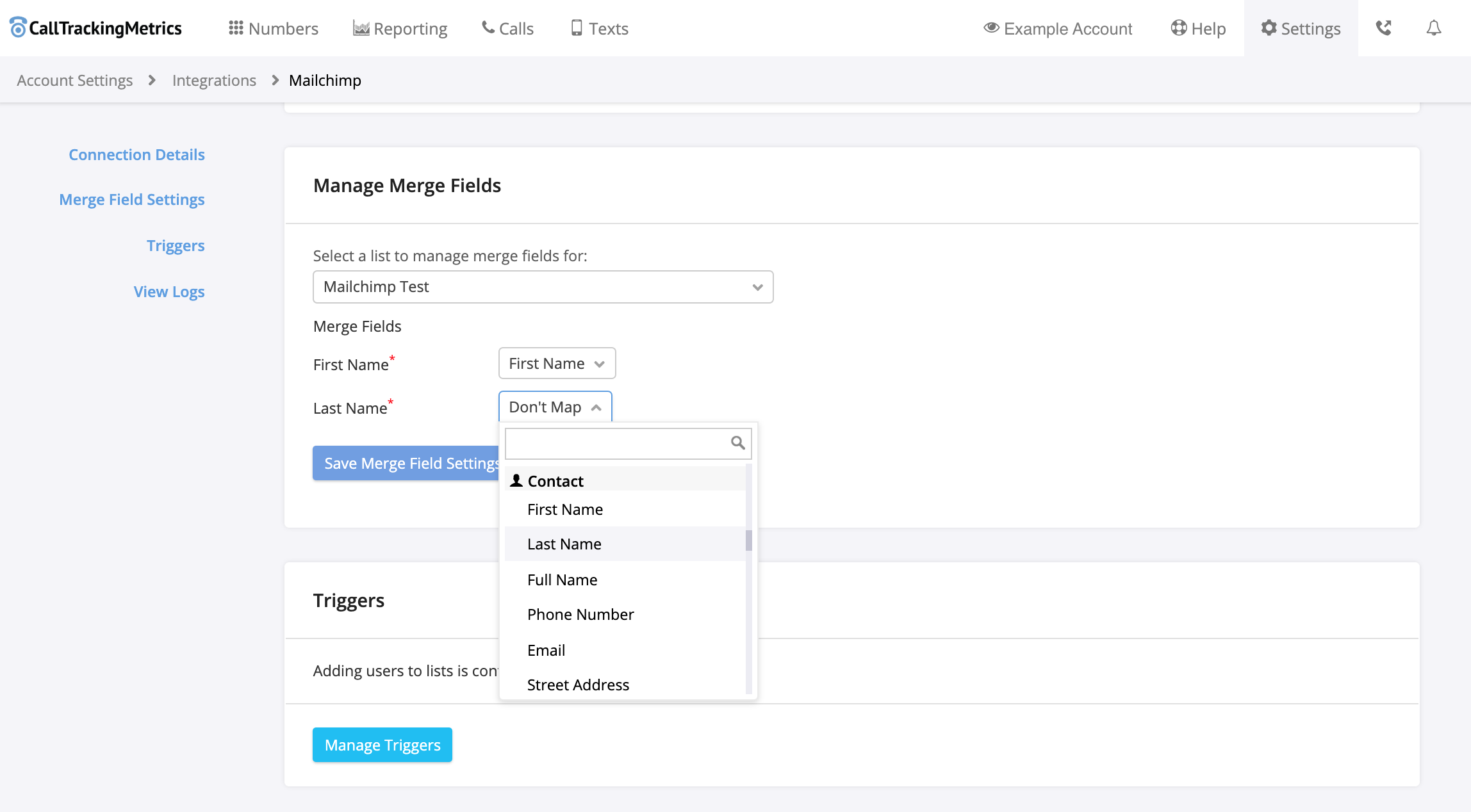Click the Mailchimp breadcrumb text
This screenshot has height=812, width=1471.
[325, 80]
